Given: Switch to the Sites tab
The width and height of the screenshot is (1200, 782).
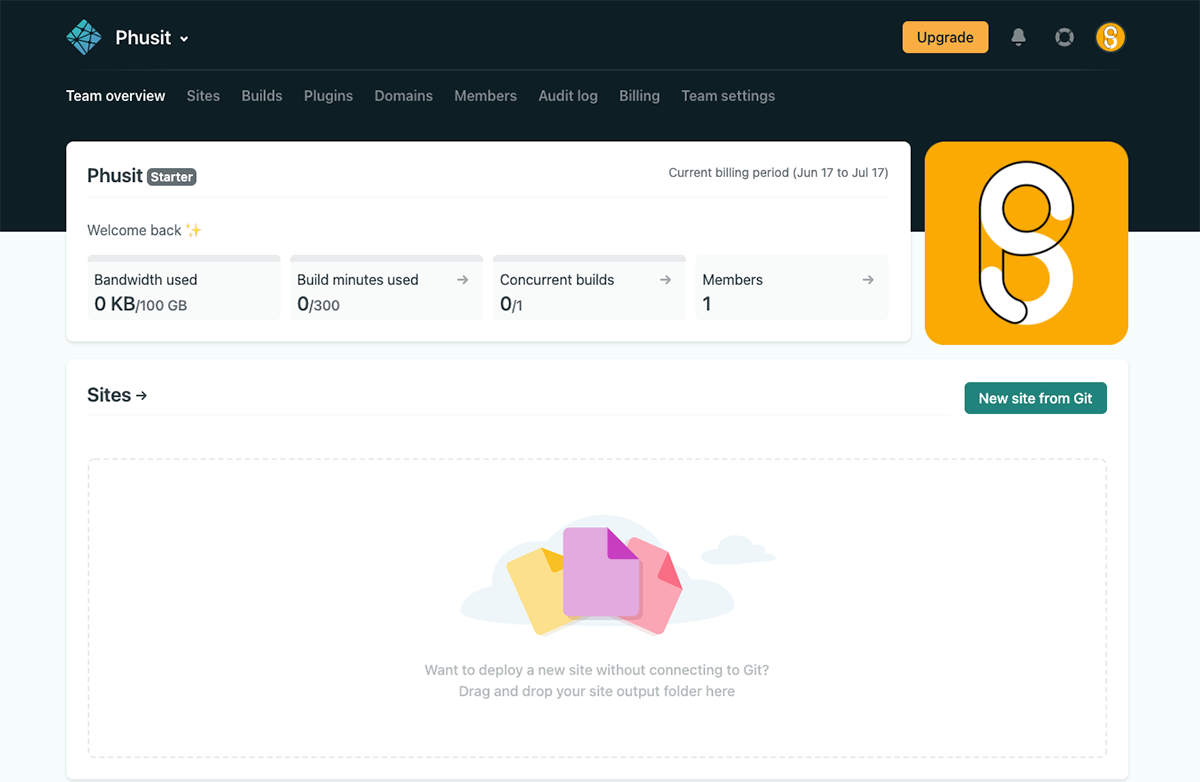Looking at the screenshot, I should [x=203, y=96].
